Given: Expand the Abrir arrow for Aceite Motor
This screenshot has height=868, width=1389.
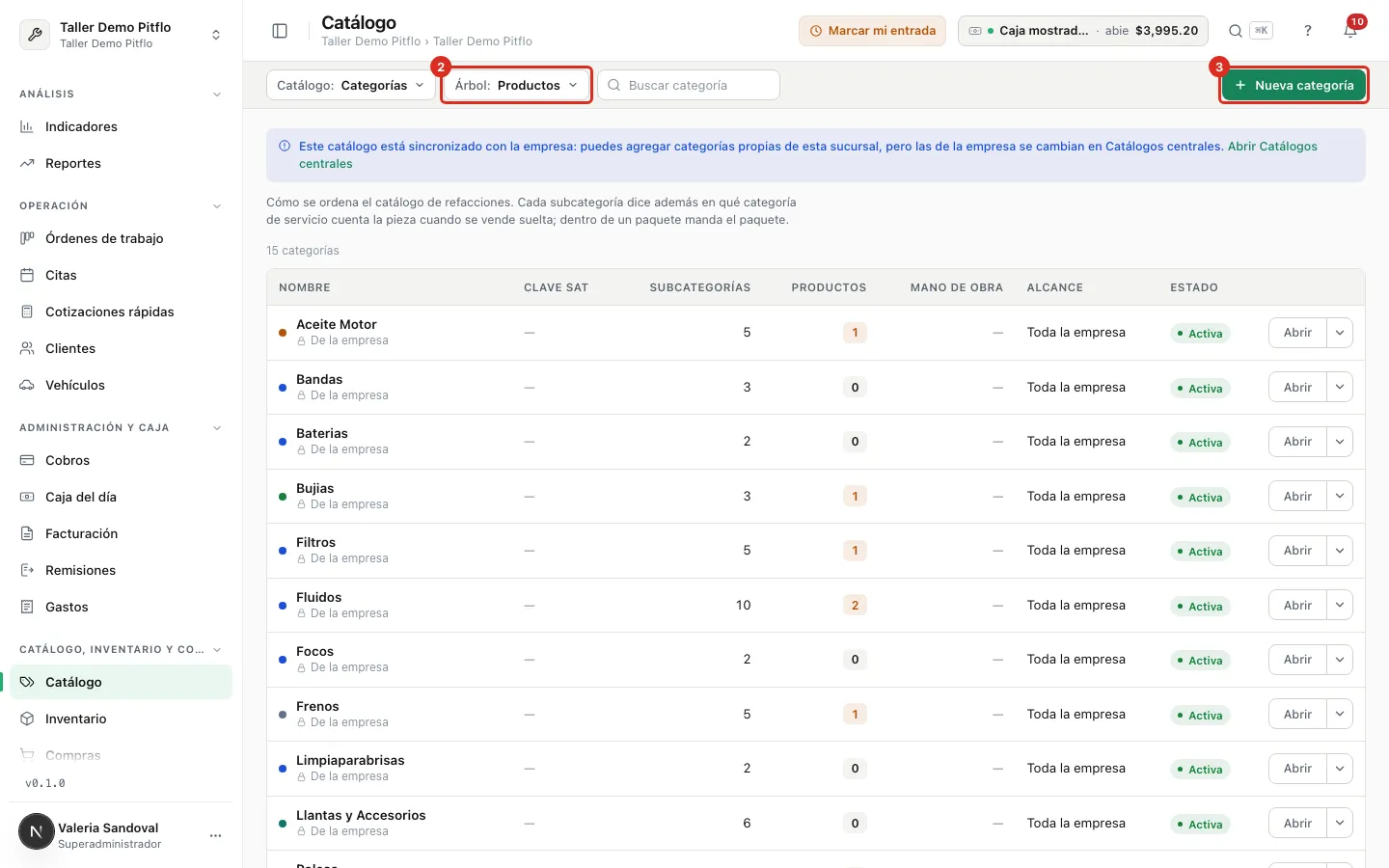Looking at the screenshot, I should click(x=1340, y=333).
